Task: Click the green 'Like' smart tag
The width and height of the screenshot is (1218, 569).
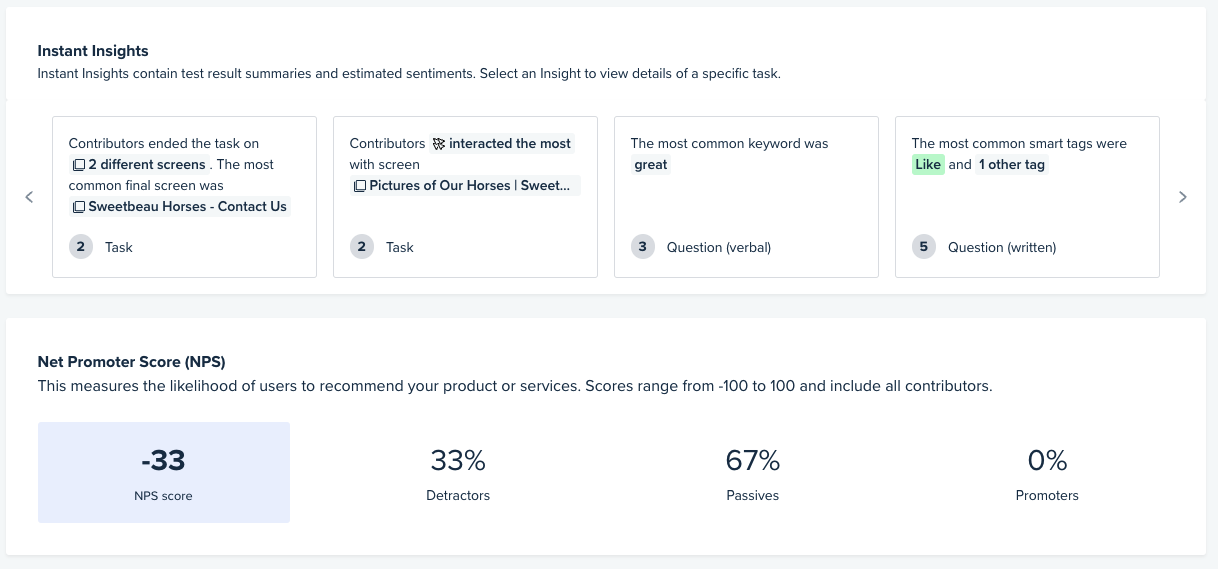Action: (928, 165)
